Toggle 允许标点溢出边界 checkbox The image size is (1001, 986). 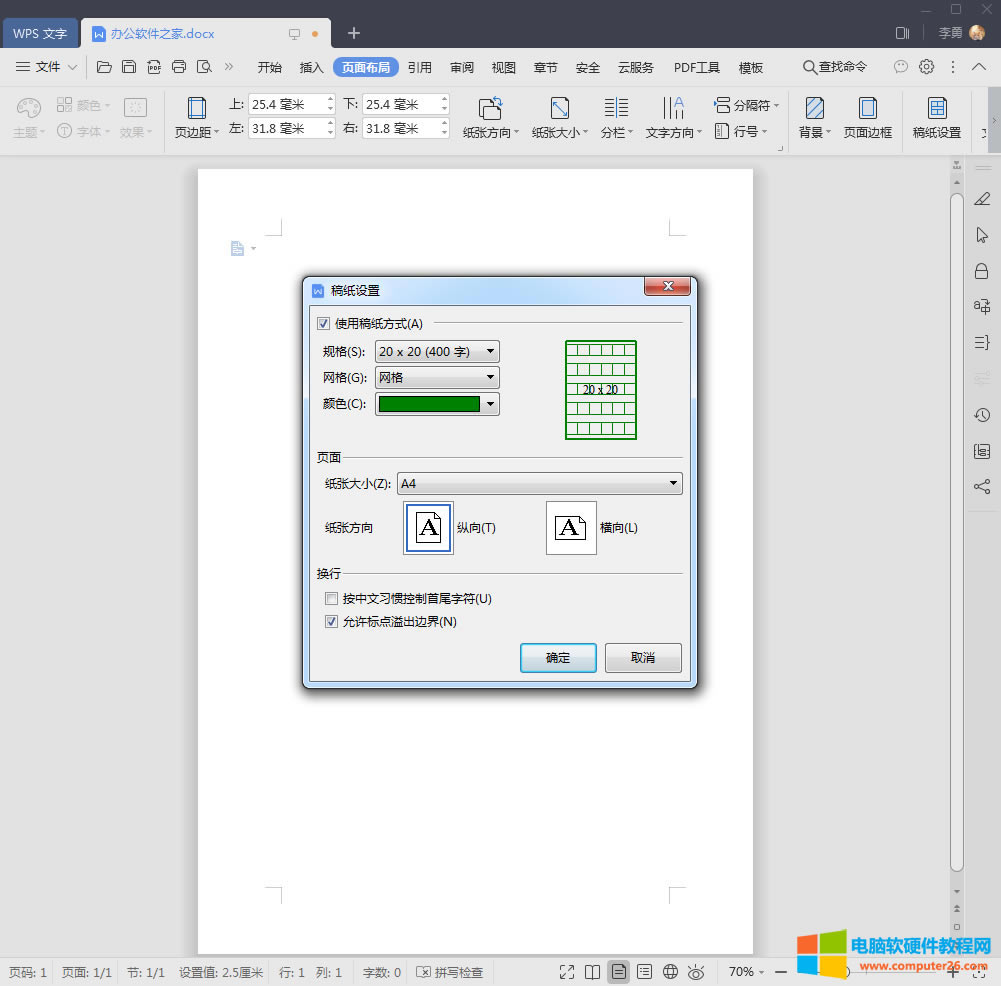332,622
